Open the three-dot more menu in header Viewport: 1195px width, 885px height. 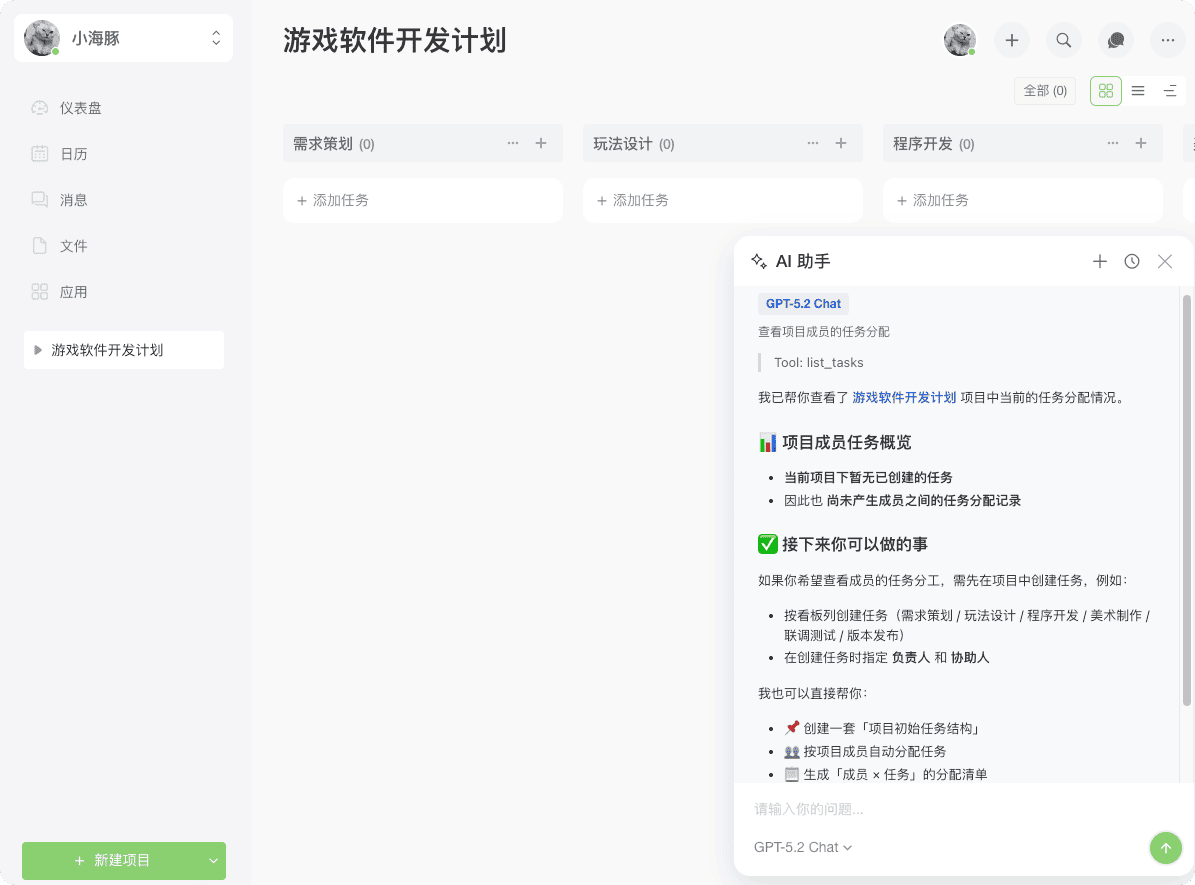click(x=1168, y=40)
